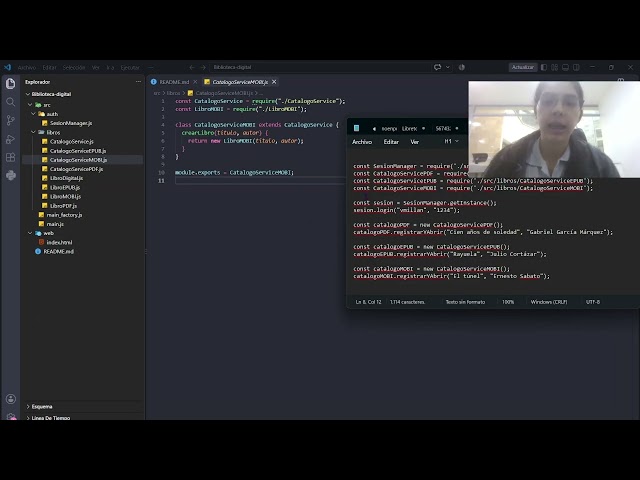
Task: Open LibroDigital.js in Explorer
Action: [67, 178]
